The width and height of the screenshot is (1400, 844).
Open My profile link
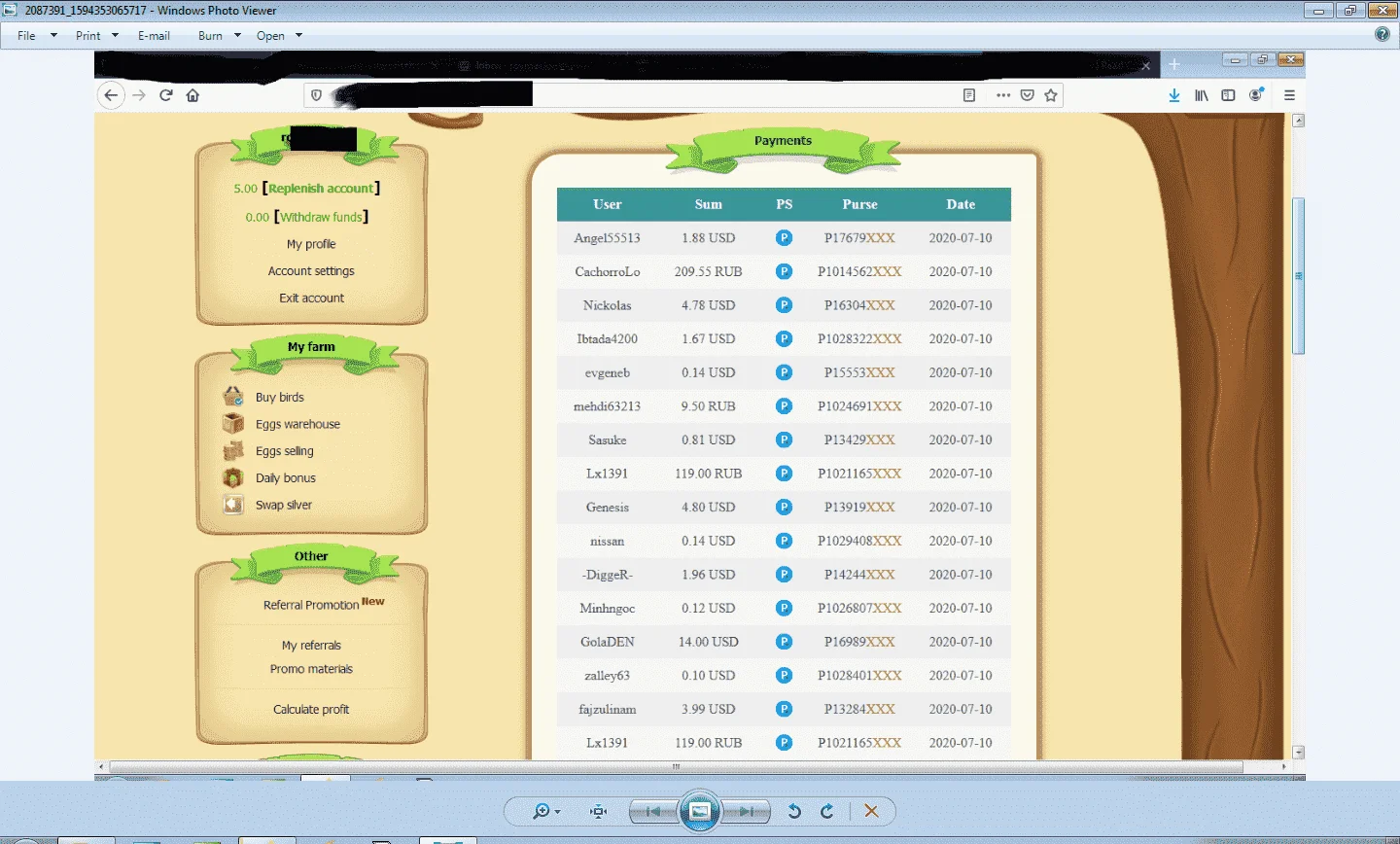(x=311, y=244)
